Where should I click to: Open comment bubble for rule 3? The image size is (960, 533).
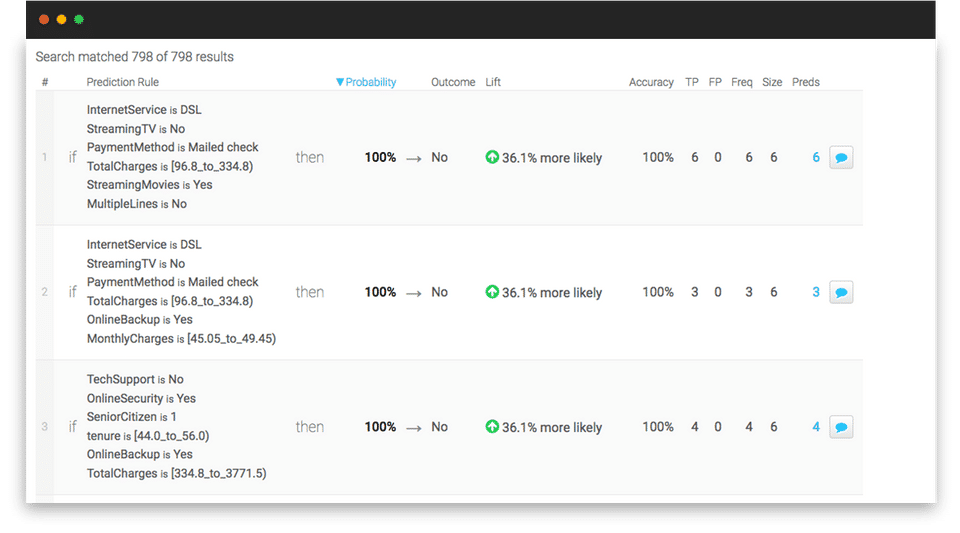(x=841, y=427)
